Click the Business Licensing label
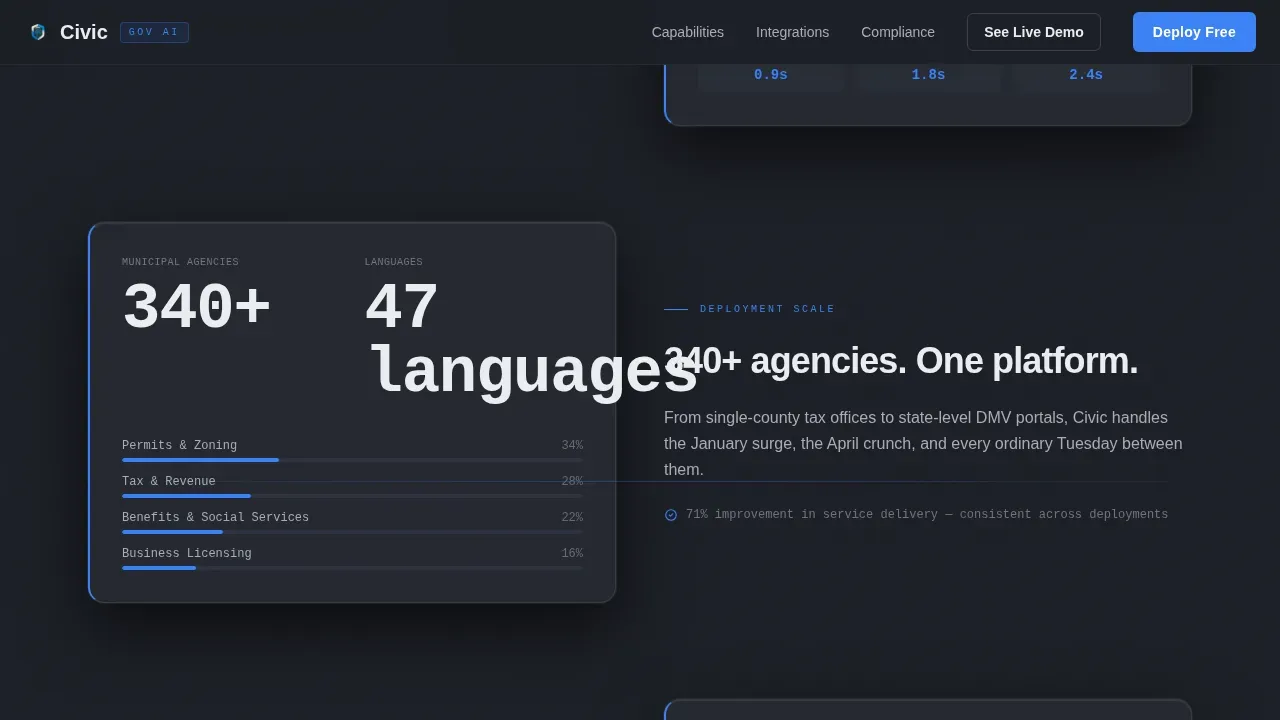Image resolution: width=1280 pixels, height=720 pixels. click(x=187, y=554)
